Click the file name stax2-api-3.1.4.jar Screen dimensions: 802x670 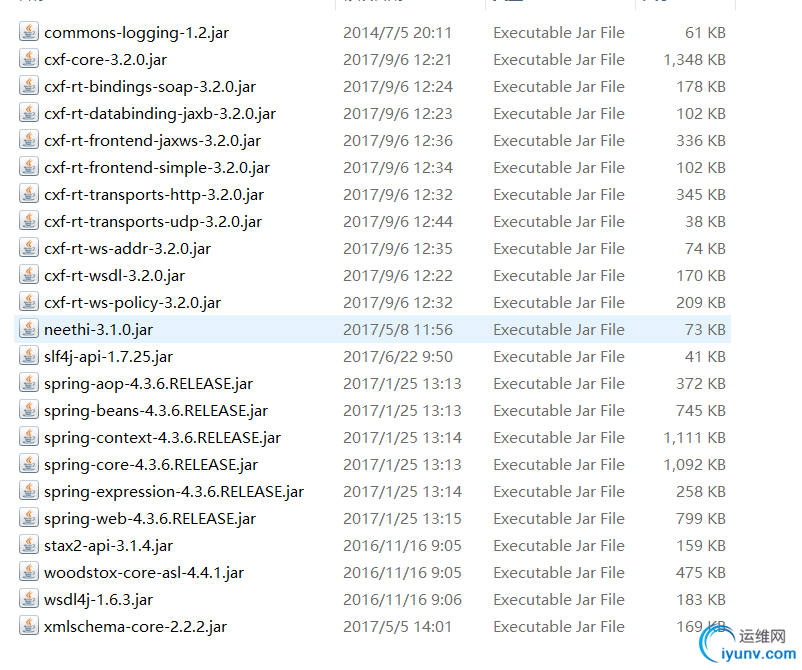[108, 547]
